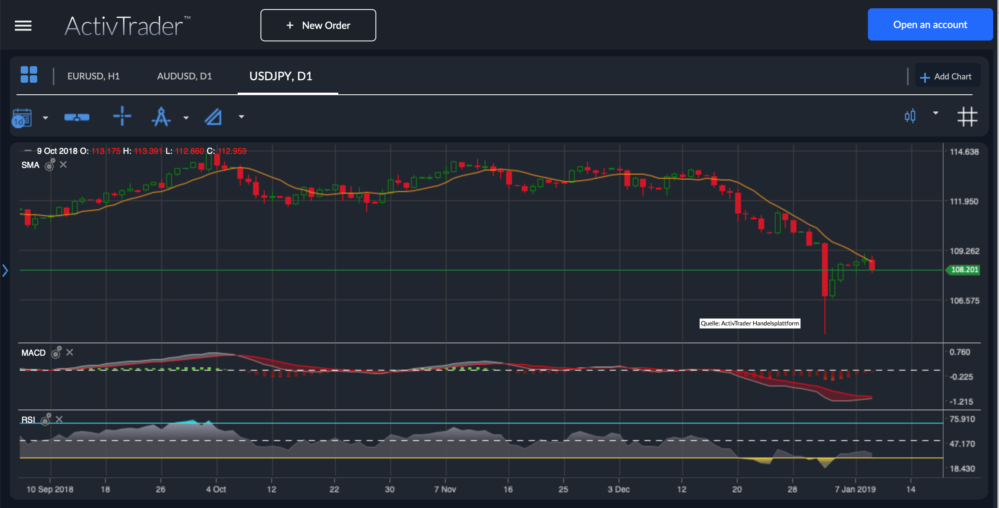The image size is (999, 508).
Task: Activate the crosshair cursor tool
Action: point(122,116)
